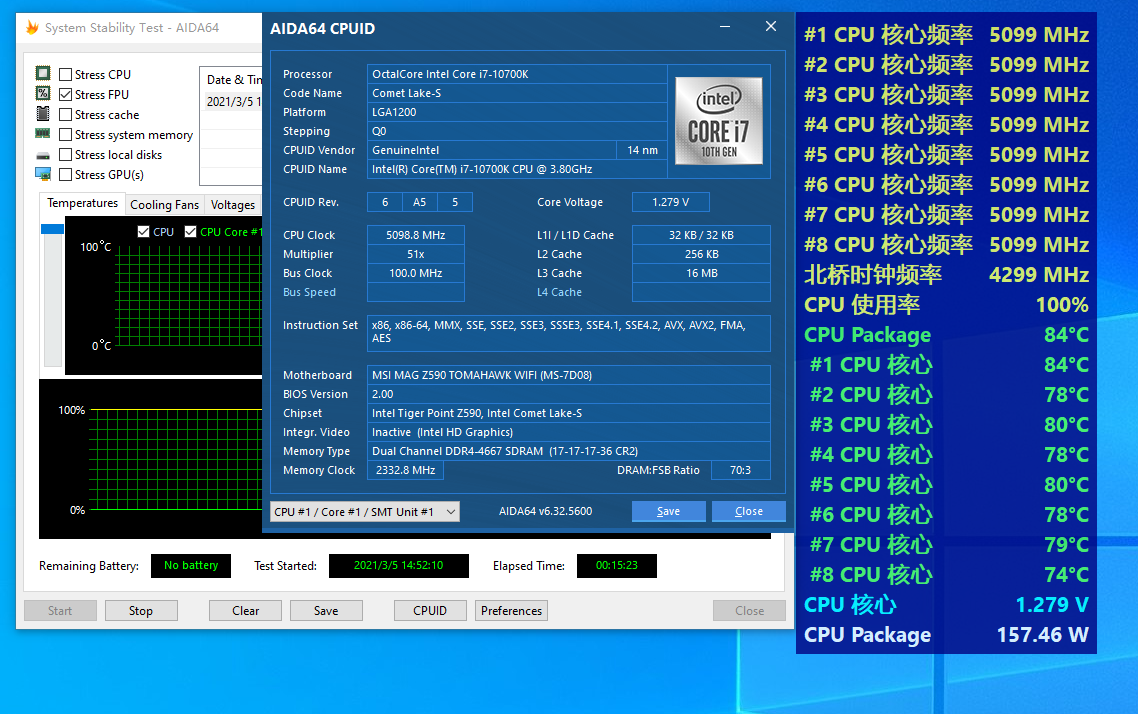
Task: Click Close in the CPUID dialog
Action: tap(748, 512)
